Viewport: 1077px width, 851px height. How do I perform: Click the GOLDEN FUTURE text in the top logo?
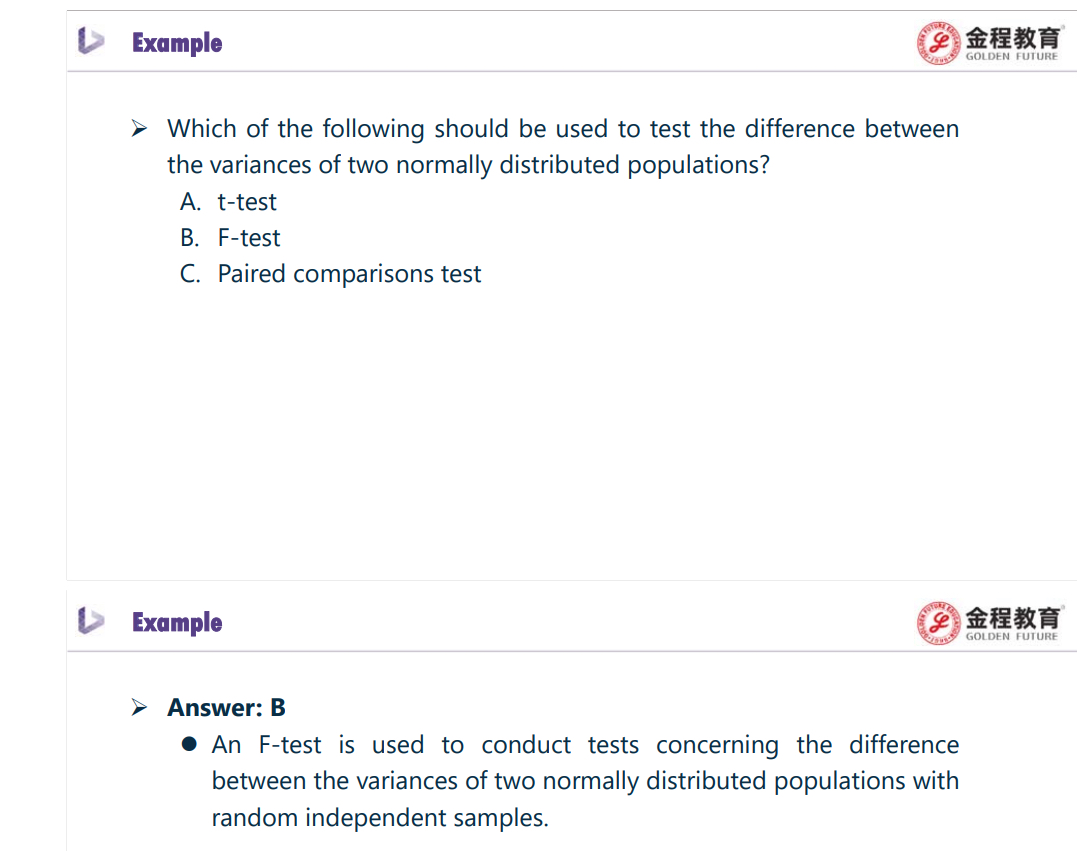[x=1012, y=56]
